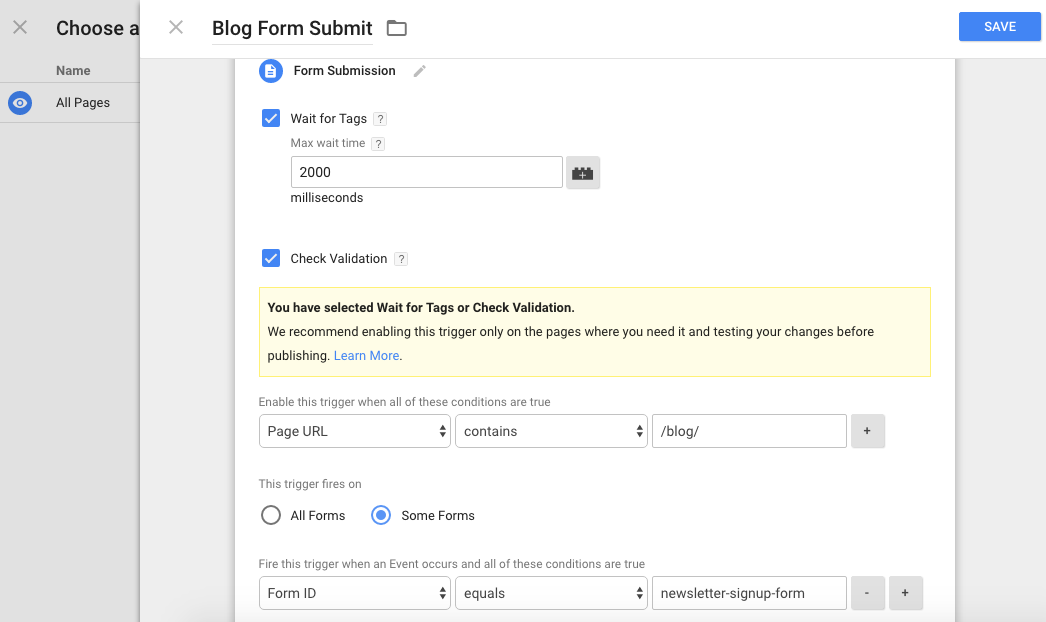Screen dimensions: 1046x622
Task: Follow the Learn More link
Action: coord(366,356)
